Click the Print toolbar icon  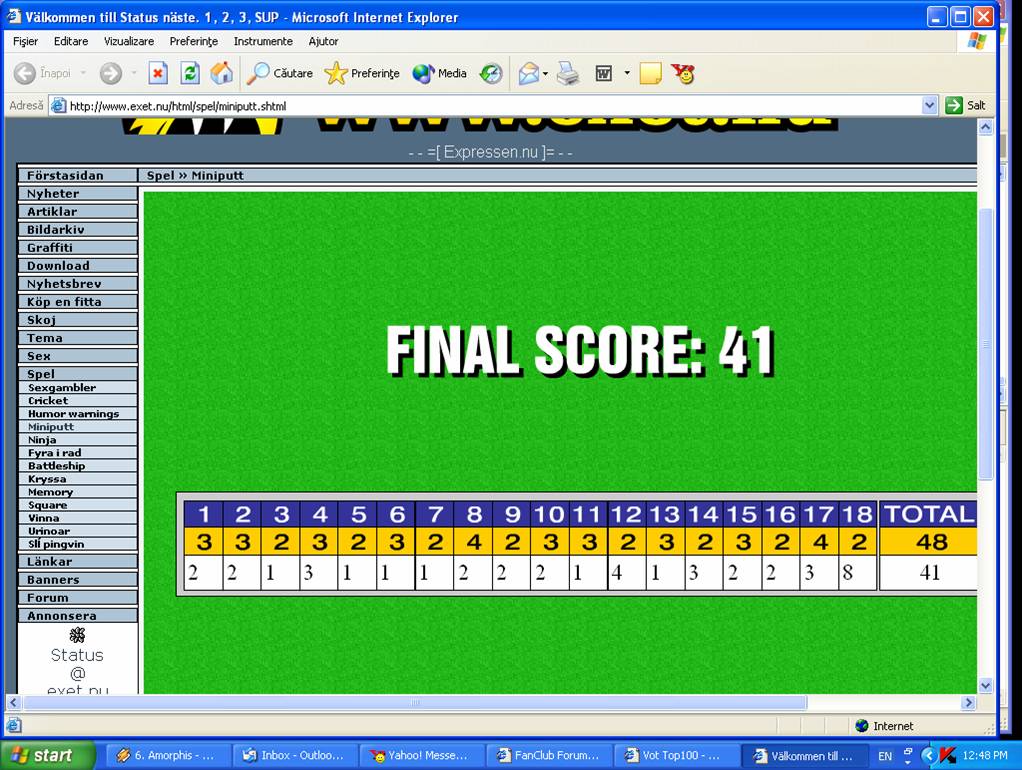[x=568, y=73]
